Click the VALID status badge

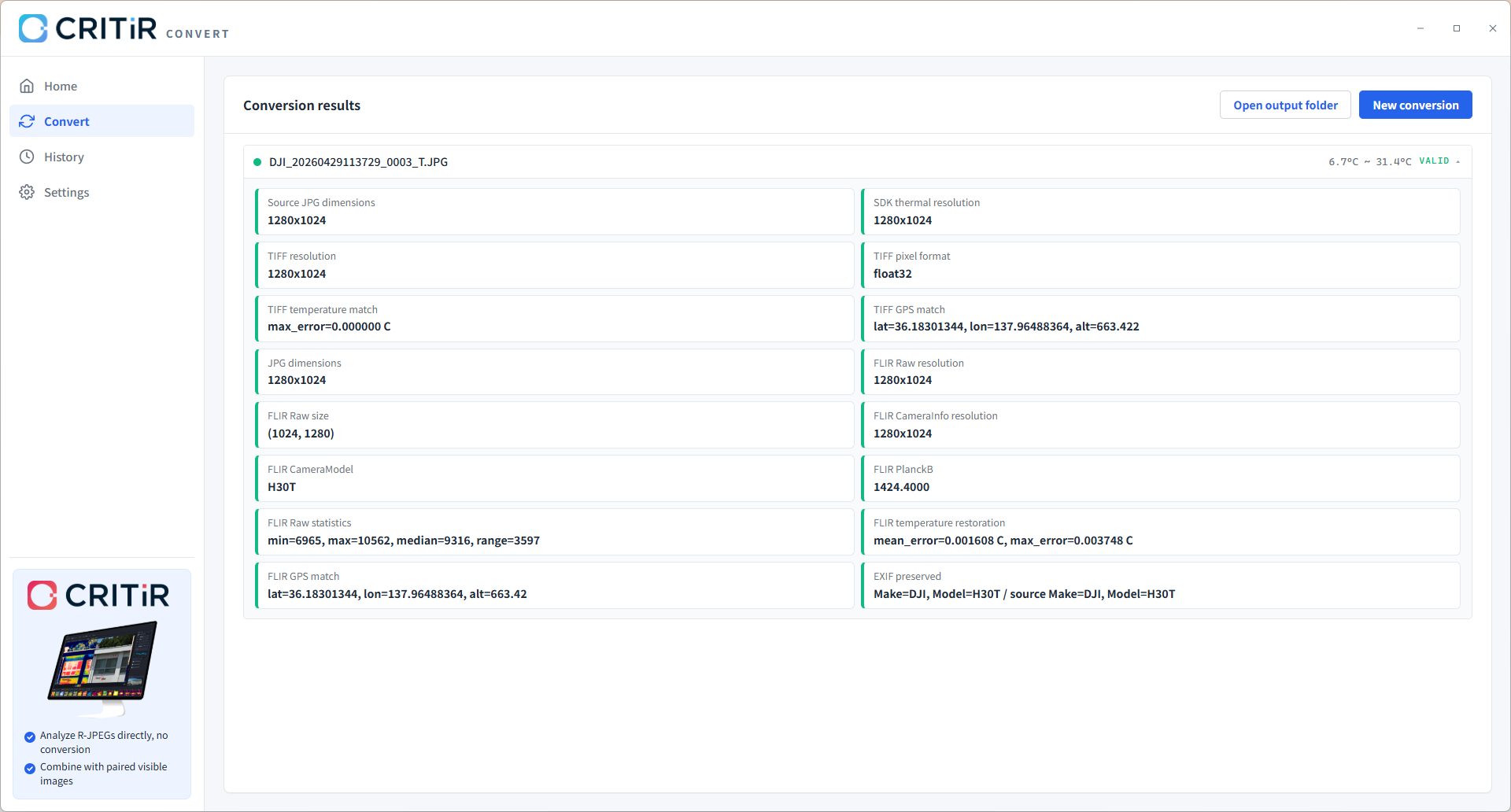point(1434,161)
